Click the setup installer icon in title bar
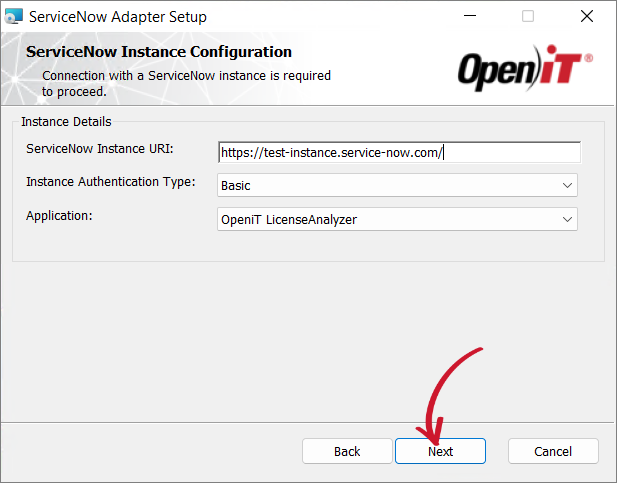Viewport: 617px width, 483px height. point(13,17)
